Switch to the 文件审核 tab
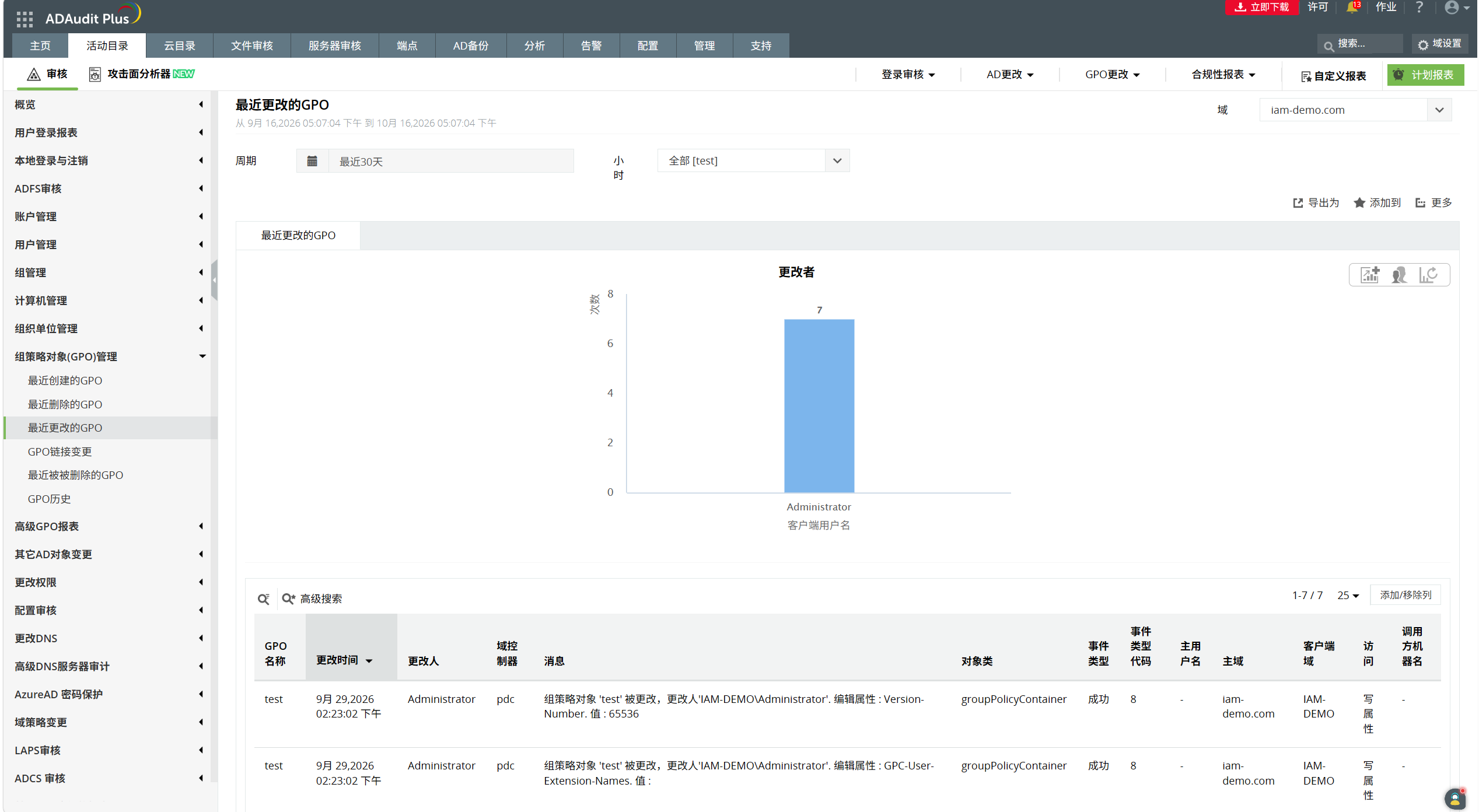Image resolution: width=1479 pixels, height=812 pixels. point(251,45)
